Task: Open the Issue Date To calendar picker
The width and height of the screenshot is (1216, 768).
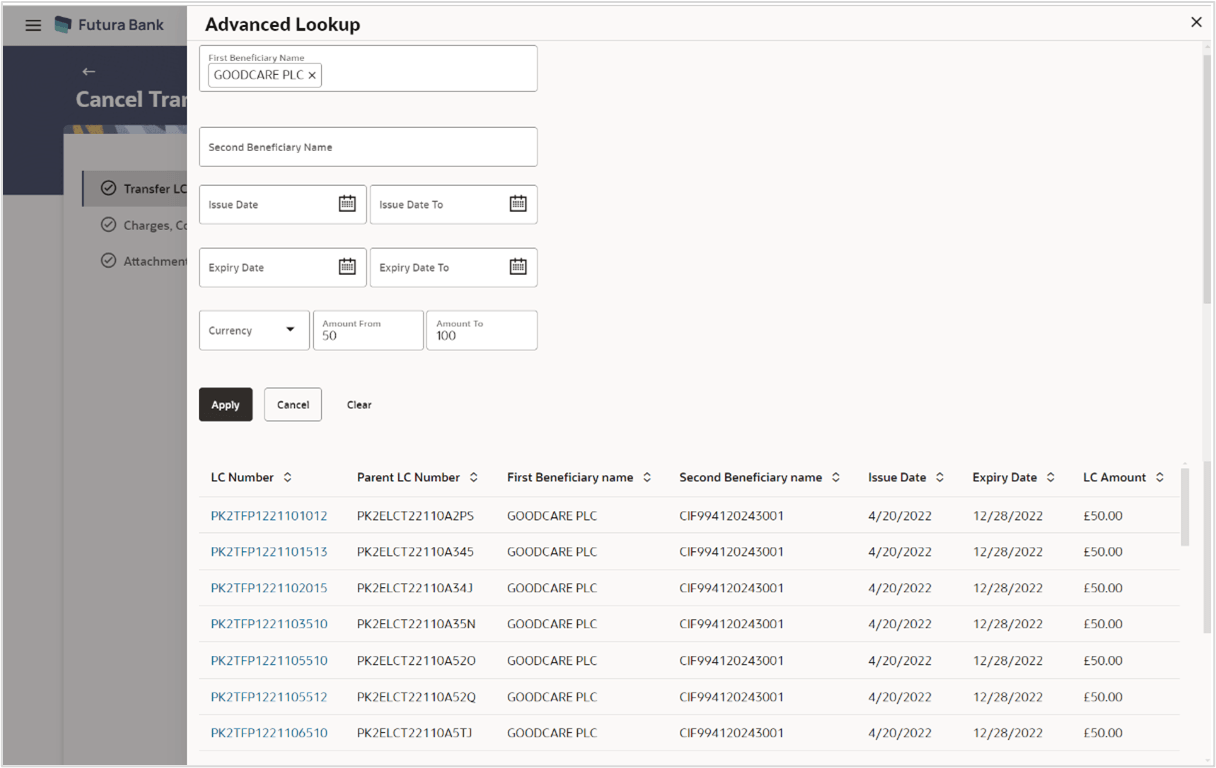Action: click(518, 203)
